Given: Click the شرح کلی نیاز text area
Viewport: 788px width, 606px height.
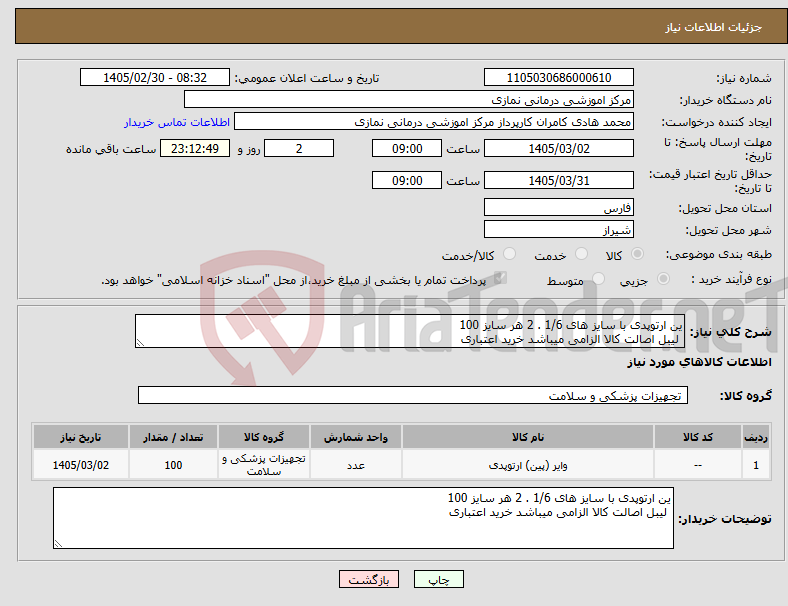Looking at the screenshot, I should point(410,331).
